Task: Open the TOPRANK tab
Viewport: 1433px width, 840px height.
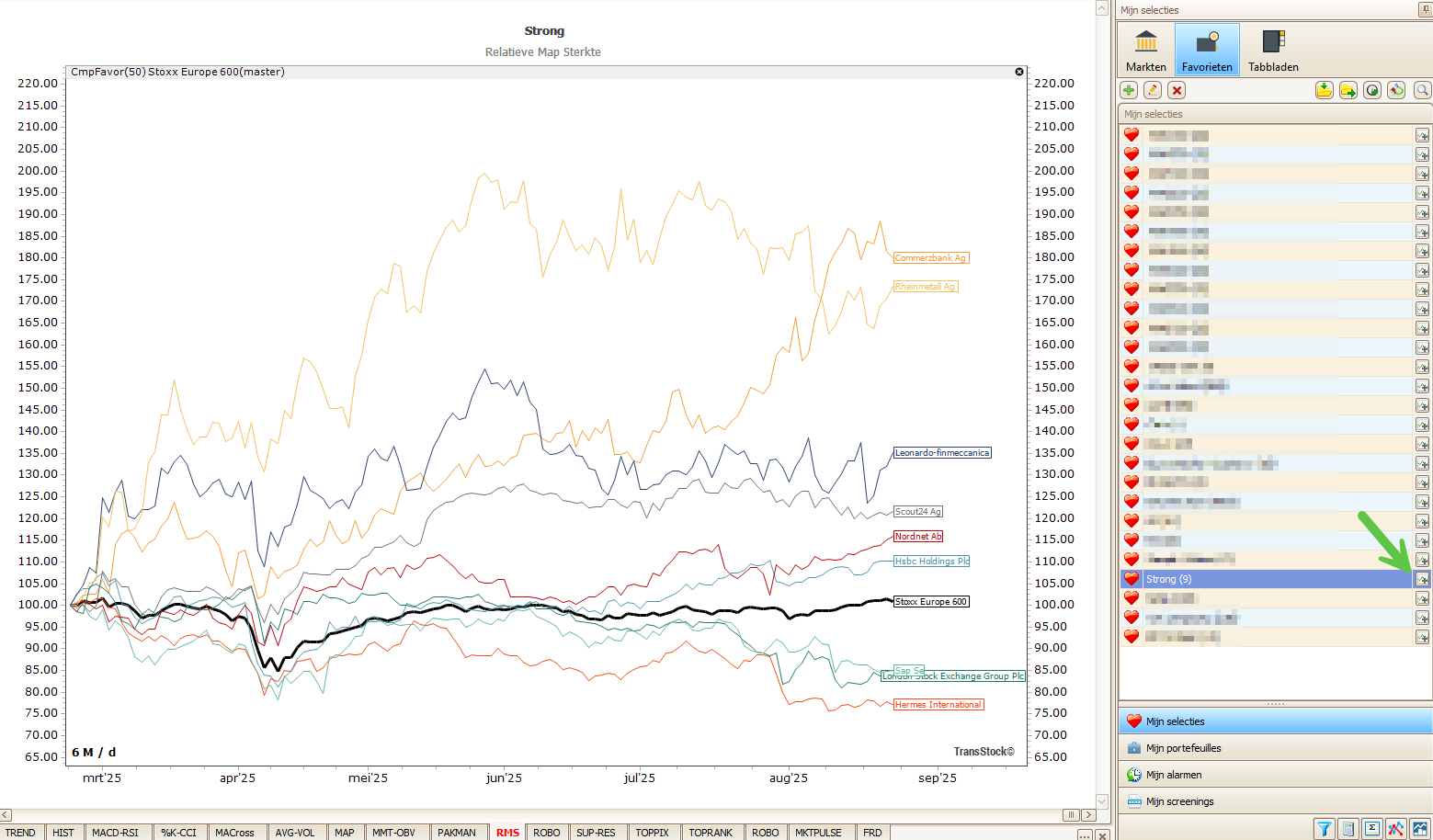Action: coord(711,833)
